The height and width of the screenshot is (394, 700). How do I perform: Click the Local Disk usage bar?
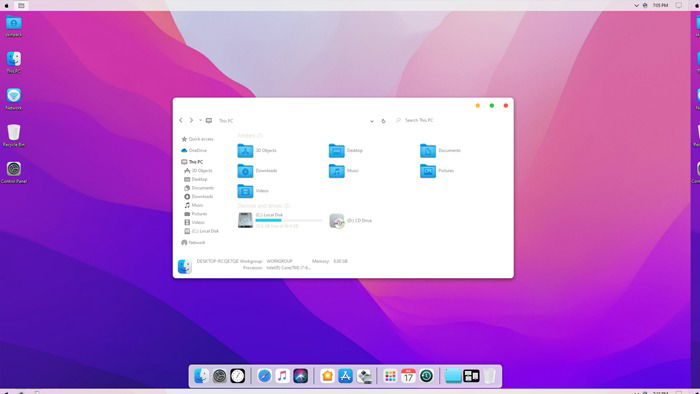[x=289, y=220]
